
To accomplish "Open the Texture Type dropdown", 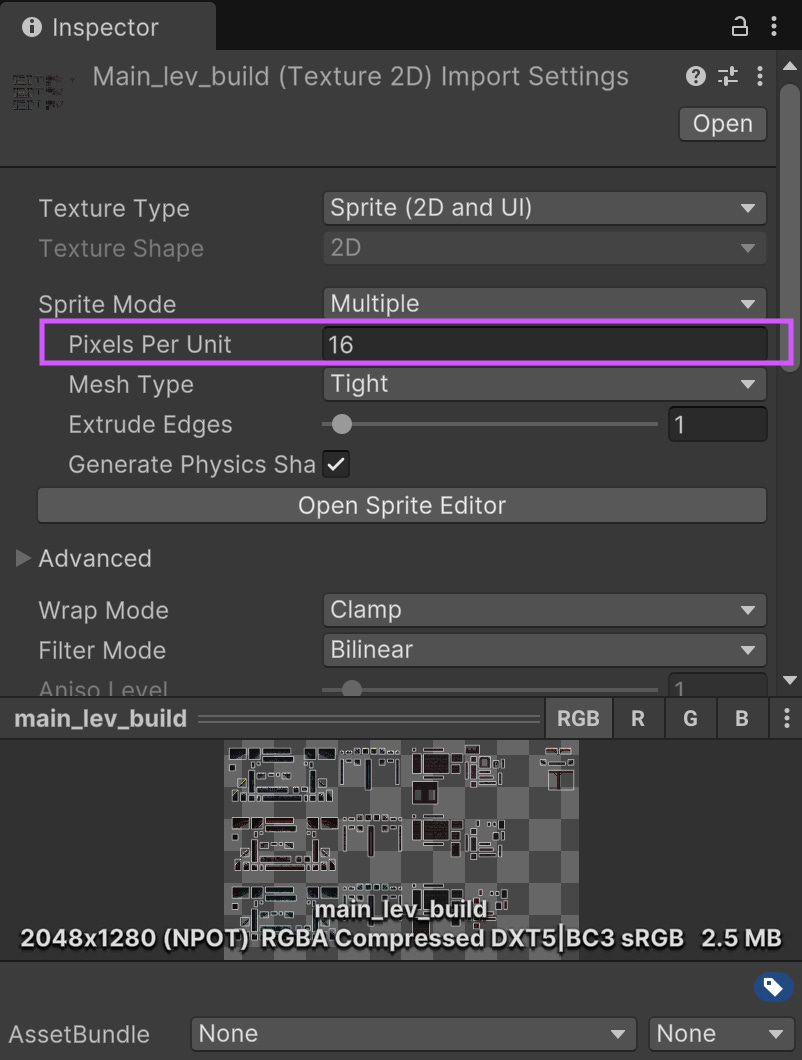I will tap(544, 208).
